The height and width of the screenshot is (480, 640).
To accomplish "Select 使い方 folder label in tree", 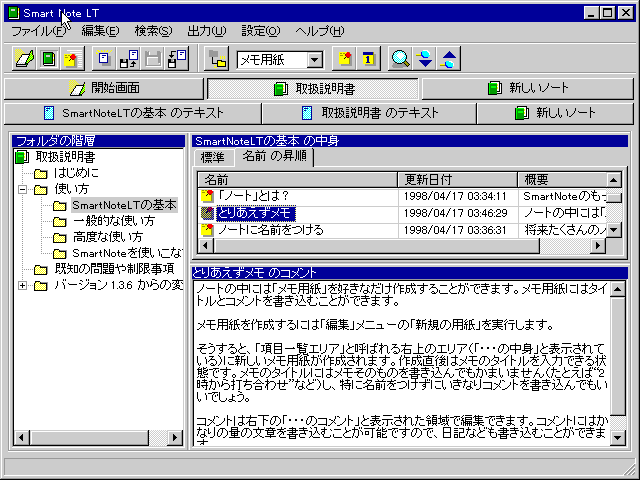I will point(72,189).
